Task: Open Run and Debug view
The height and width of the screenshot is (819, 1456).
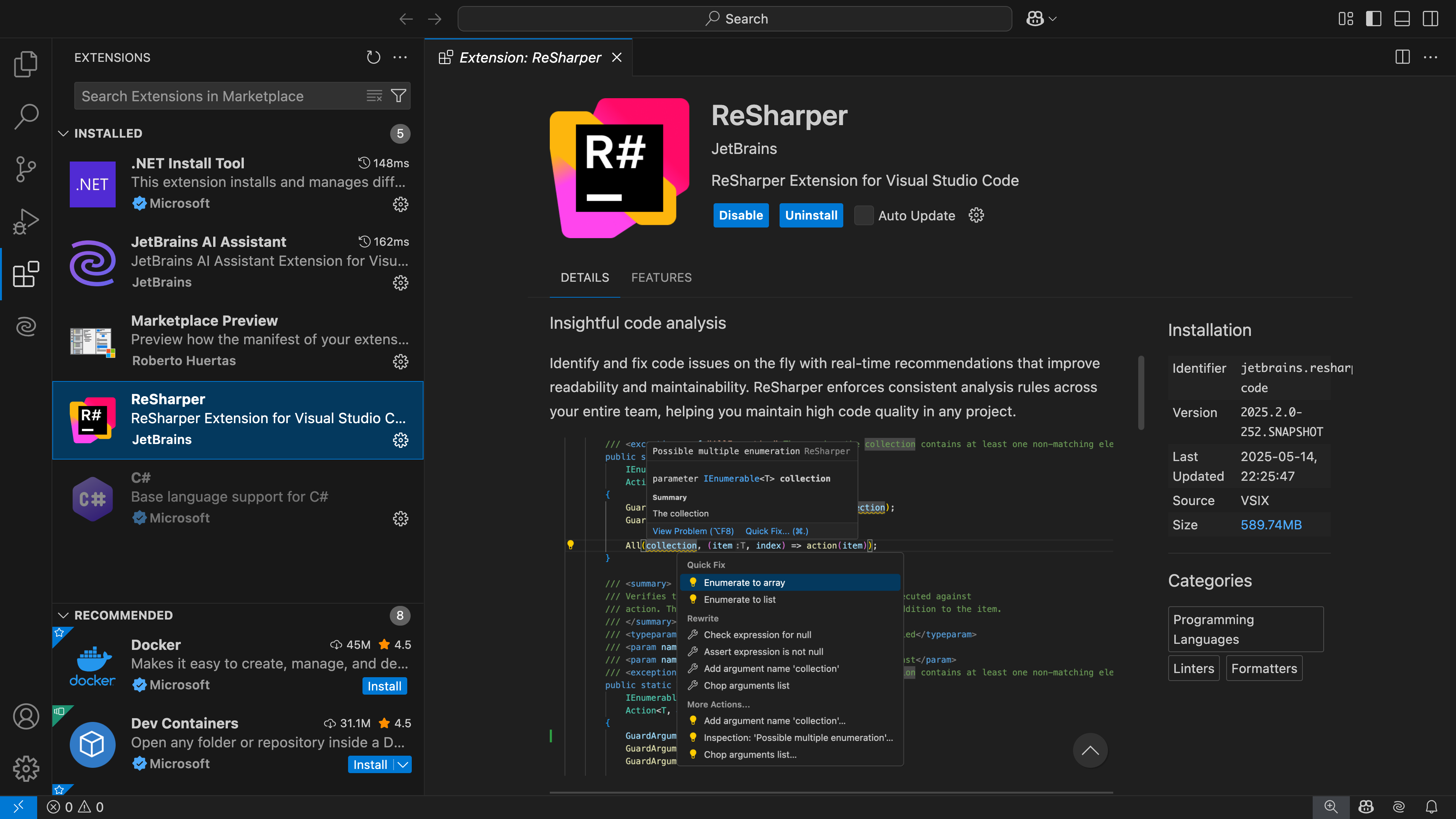Action: [26, 221]
